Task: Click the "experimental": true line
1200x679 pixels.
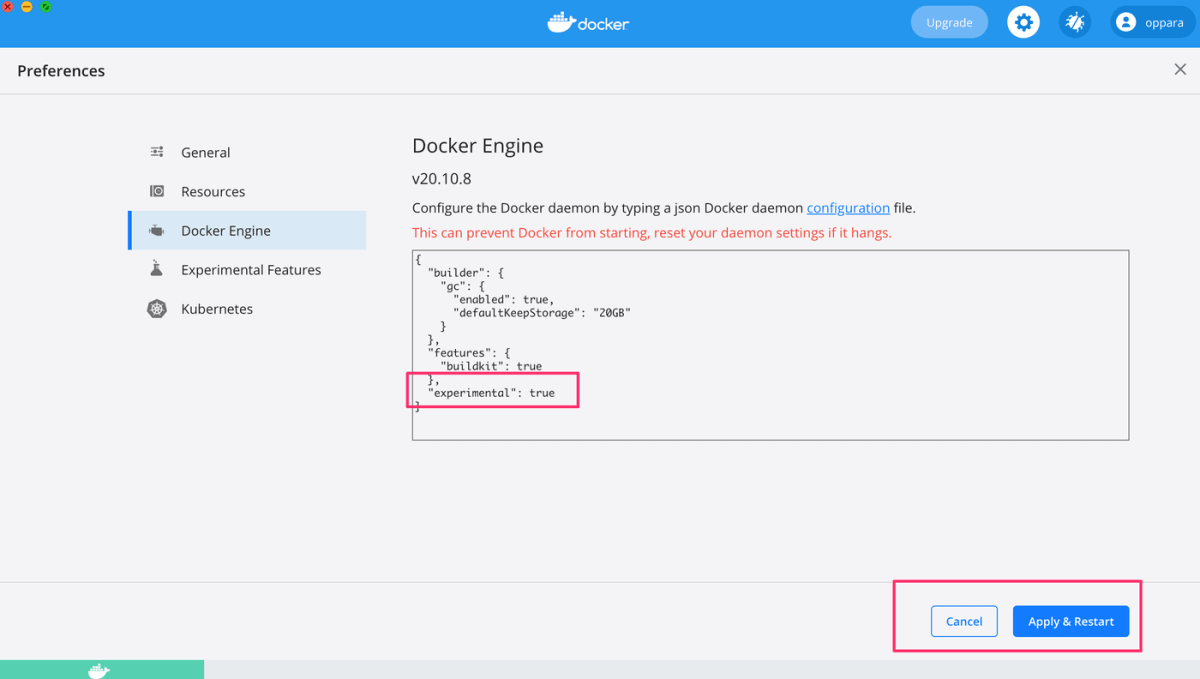Action: pyautogui.click(x=491, y=393)
